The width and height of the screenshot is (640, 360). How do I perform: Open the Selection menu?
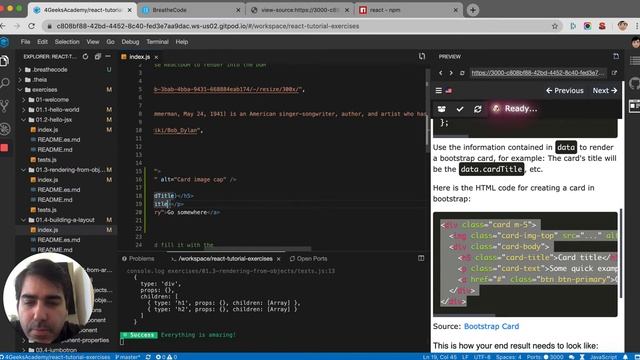(67, 42)
